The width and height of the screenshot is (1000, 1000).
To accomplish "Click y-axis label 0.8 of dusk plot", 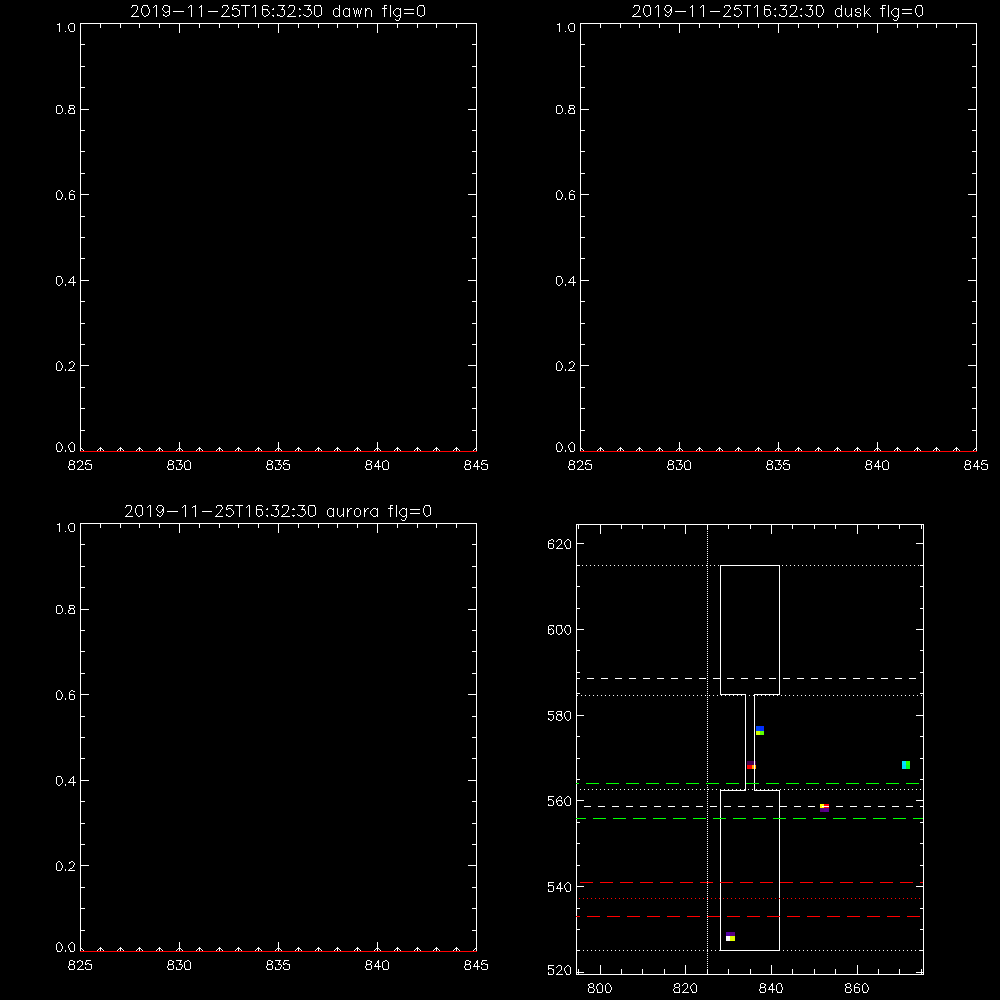I will coord(565,110).
